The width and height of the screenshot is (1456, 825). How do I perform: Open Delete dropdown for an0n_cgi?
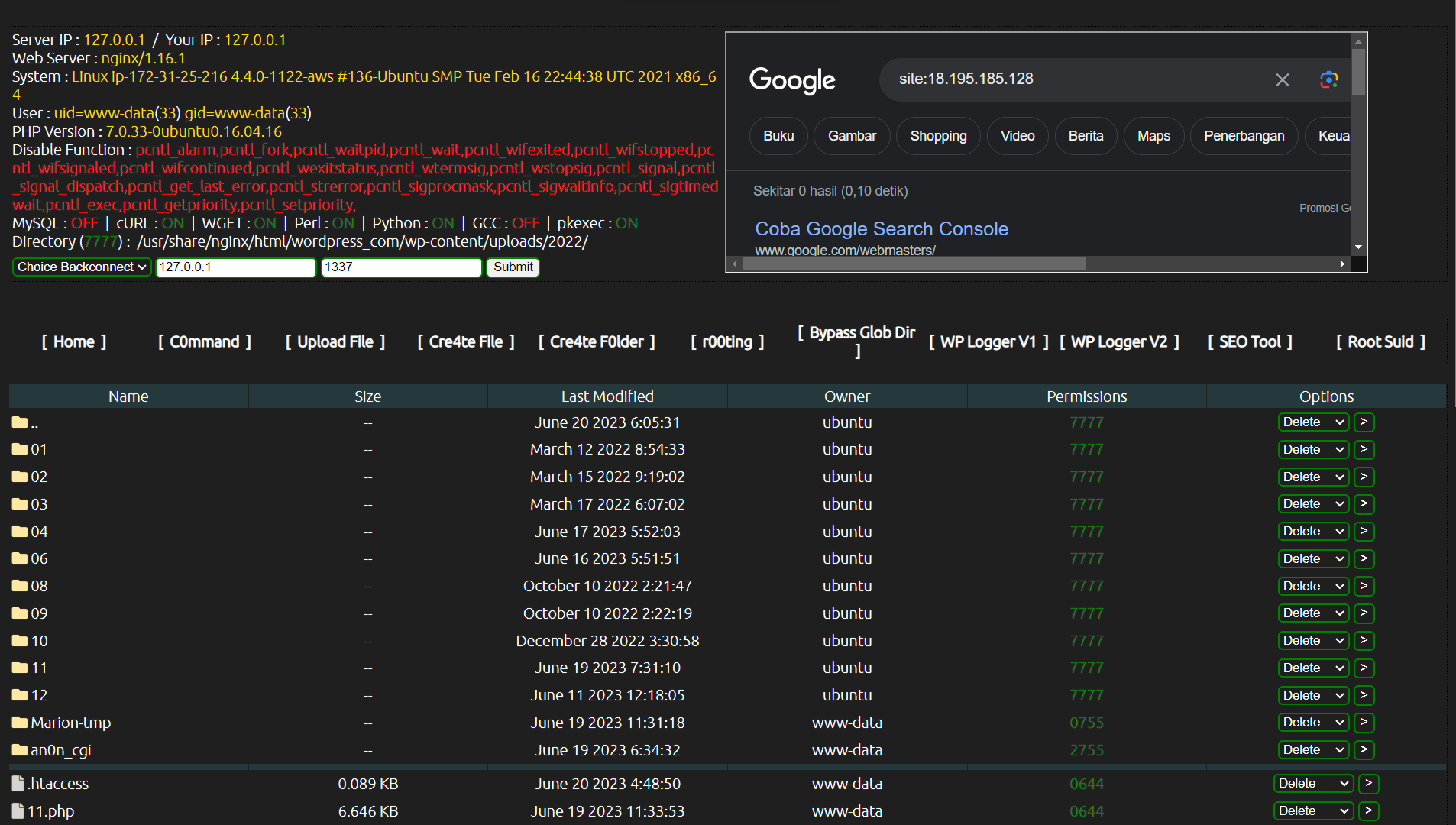(x=1313, y=750)
